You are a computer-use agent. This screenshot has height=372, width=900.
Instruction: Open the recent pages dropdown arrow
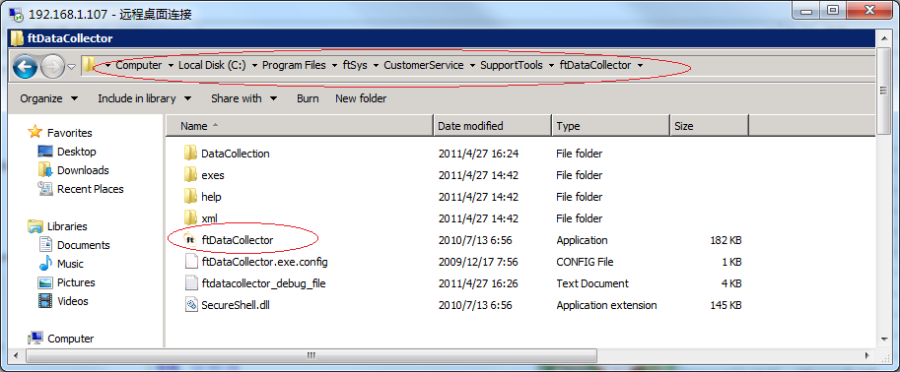point(71,67)
